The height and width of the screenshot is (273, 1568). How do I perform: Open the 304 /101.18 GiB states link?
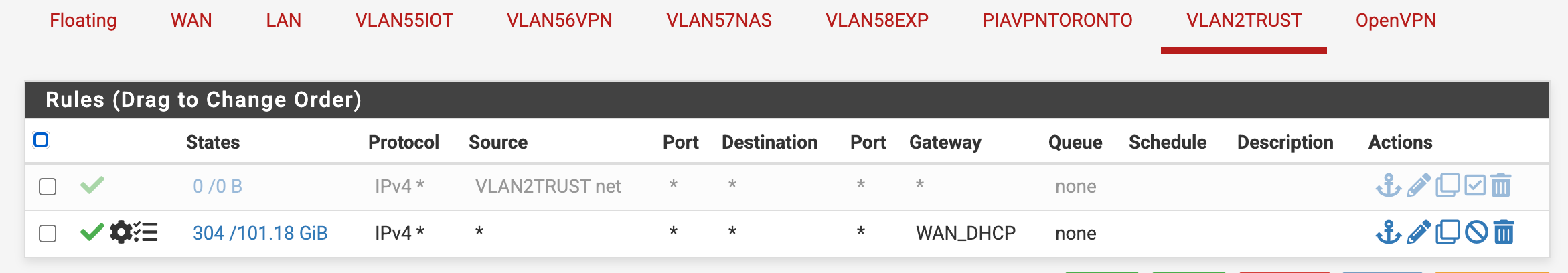(x=260, y=233)
